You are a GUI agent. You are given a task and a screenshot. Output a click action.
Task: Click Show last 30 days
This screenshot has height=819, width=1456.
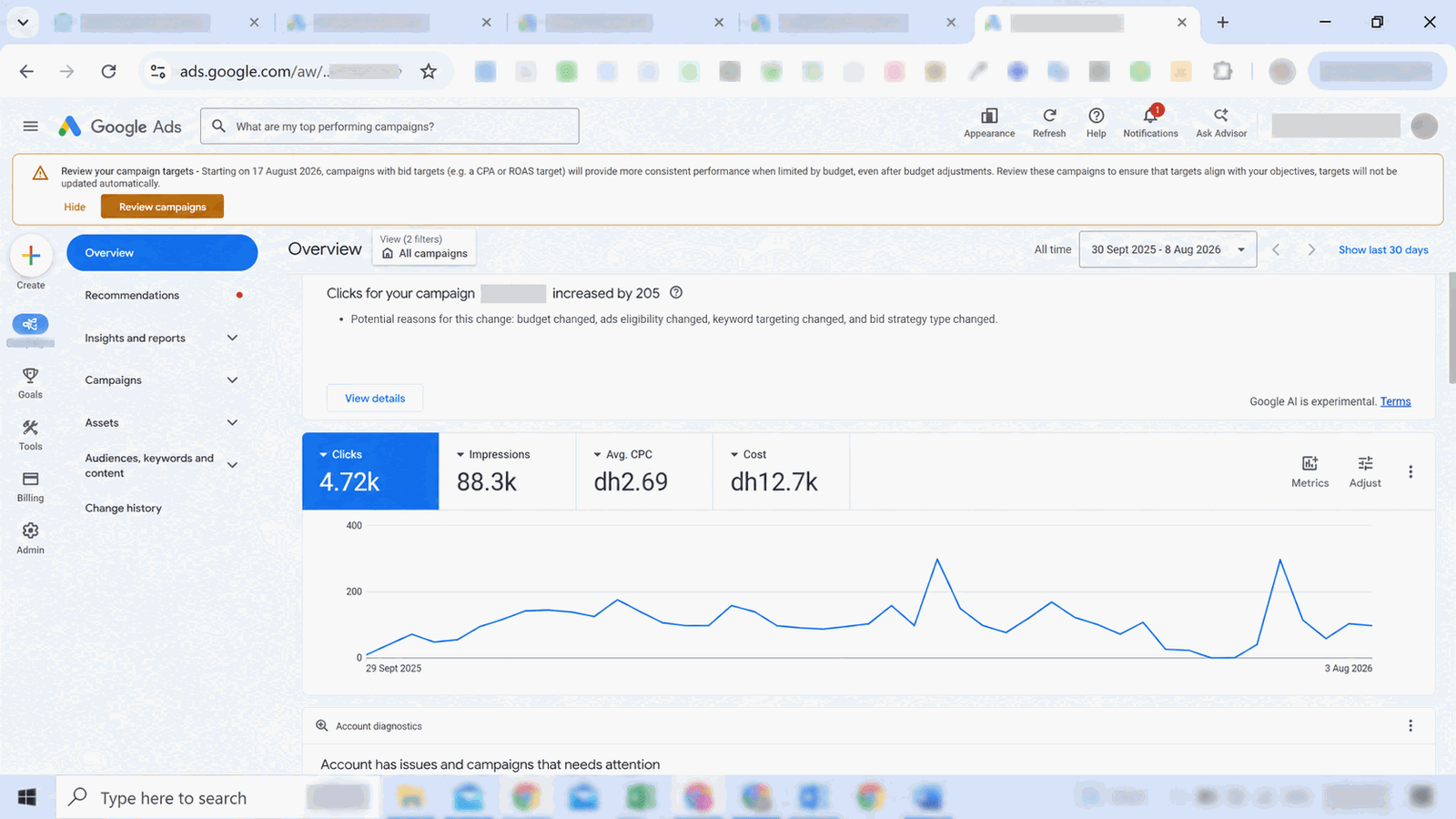pyautogui.click(x=1383, y=249)
